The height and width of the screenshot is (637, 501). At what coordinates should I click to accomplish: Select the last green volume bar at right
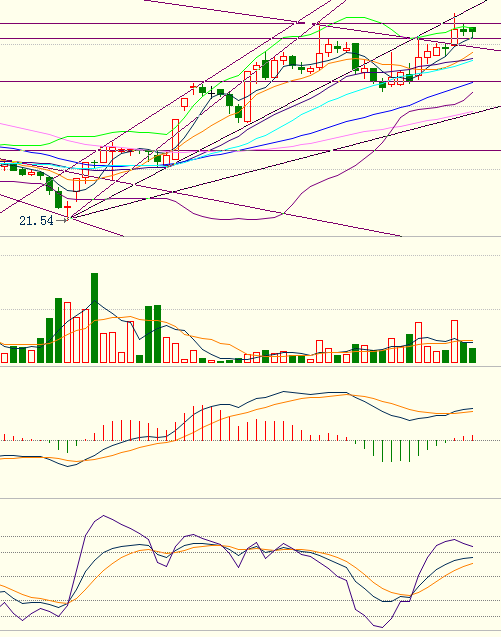pos(472,355)
